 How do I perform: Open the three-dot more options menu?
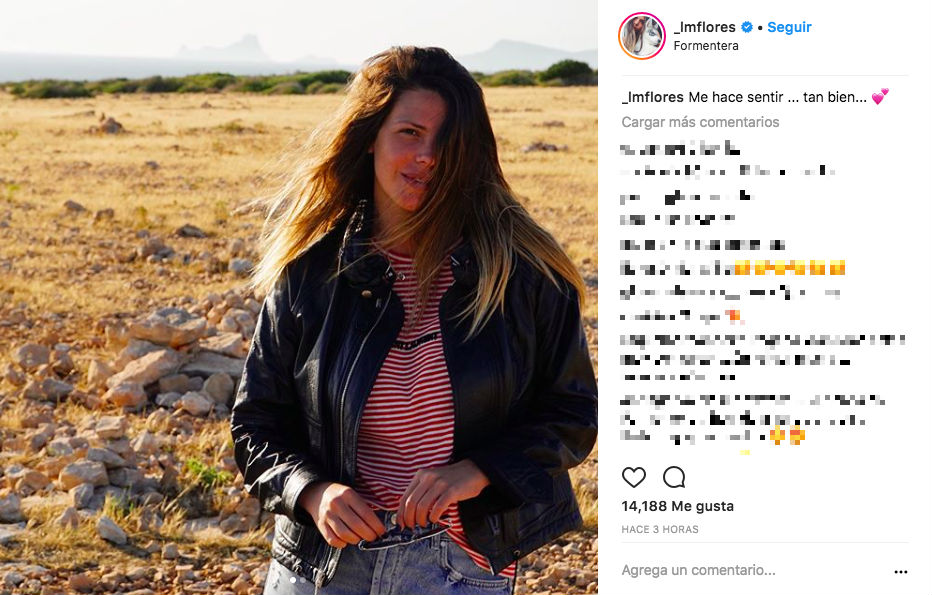pos(900,571)
